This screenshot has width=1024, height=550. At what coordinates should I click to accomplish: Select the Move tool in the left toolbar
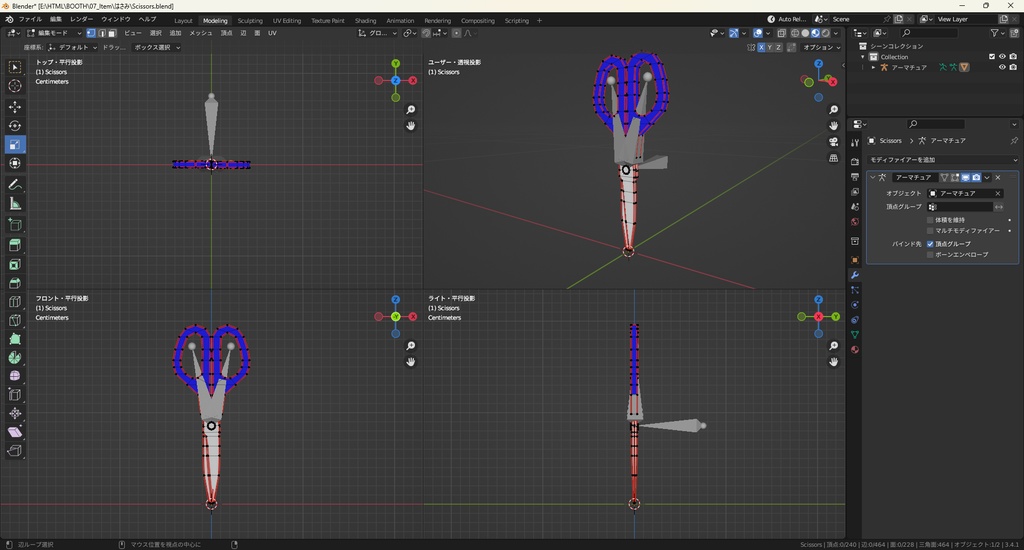pyautogui.click(x=15, y=106)
